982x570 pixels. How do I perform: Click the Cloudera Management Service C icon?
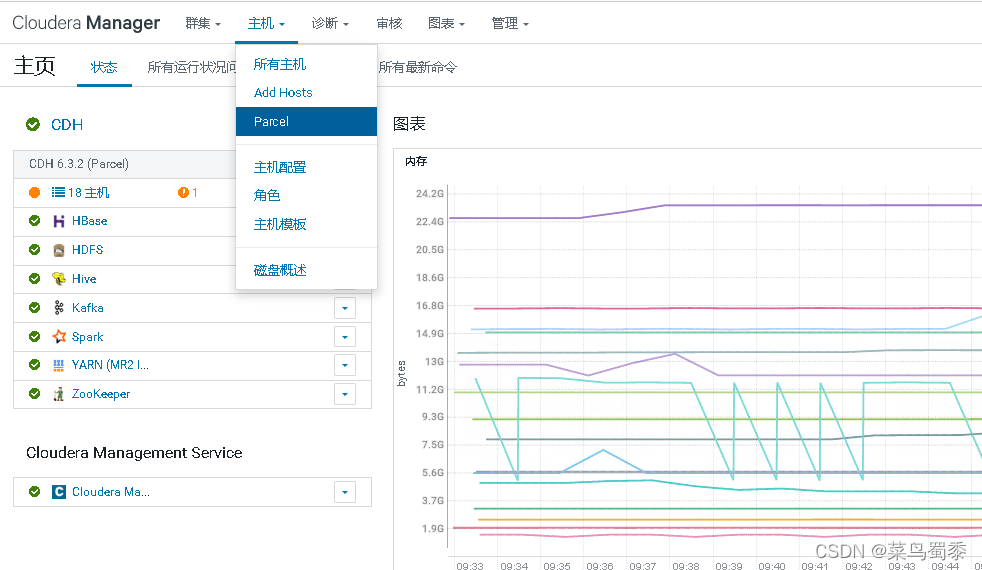coord(59,492)
